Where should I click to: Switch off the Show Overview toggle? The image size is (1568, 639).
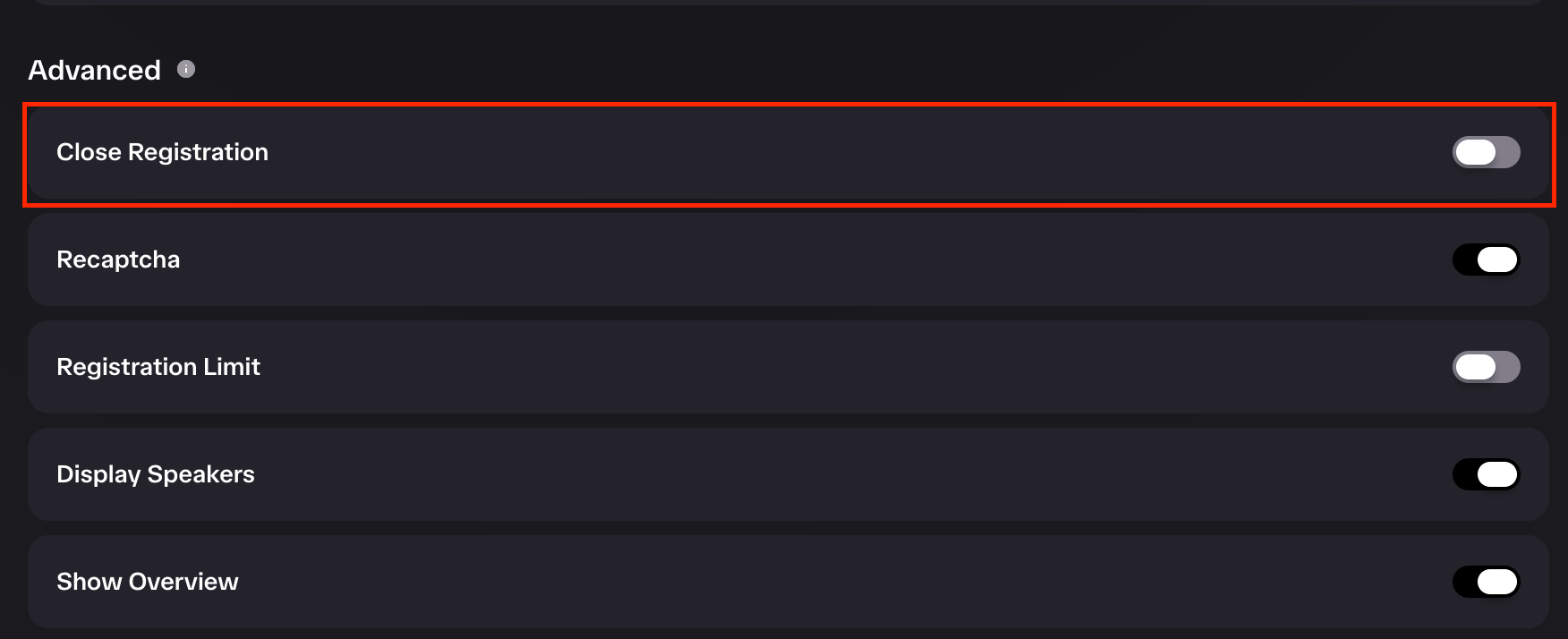pos(1486,582)
